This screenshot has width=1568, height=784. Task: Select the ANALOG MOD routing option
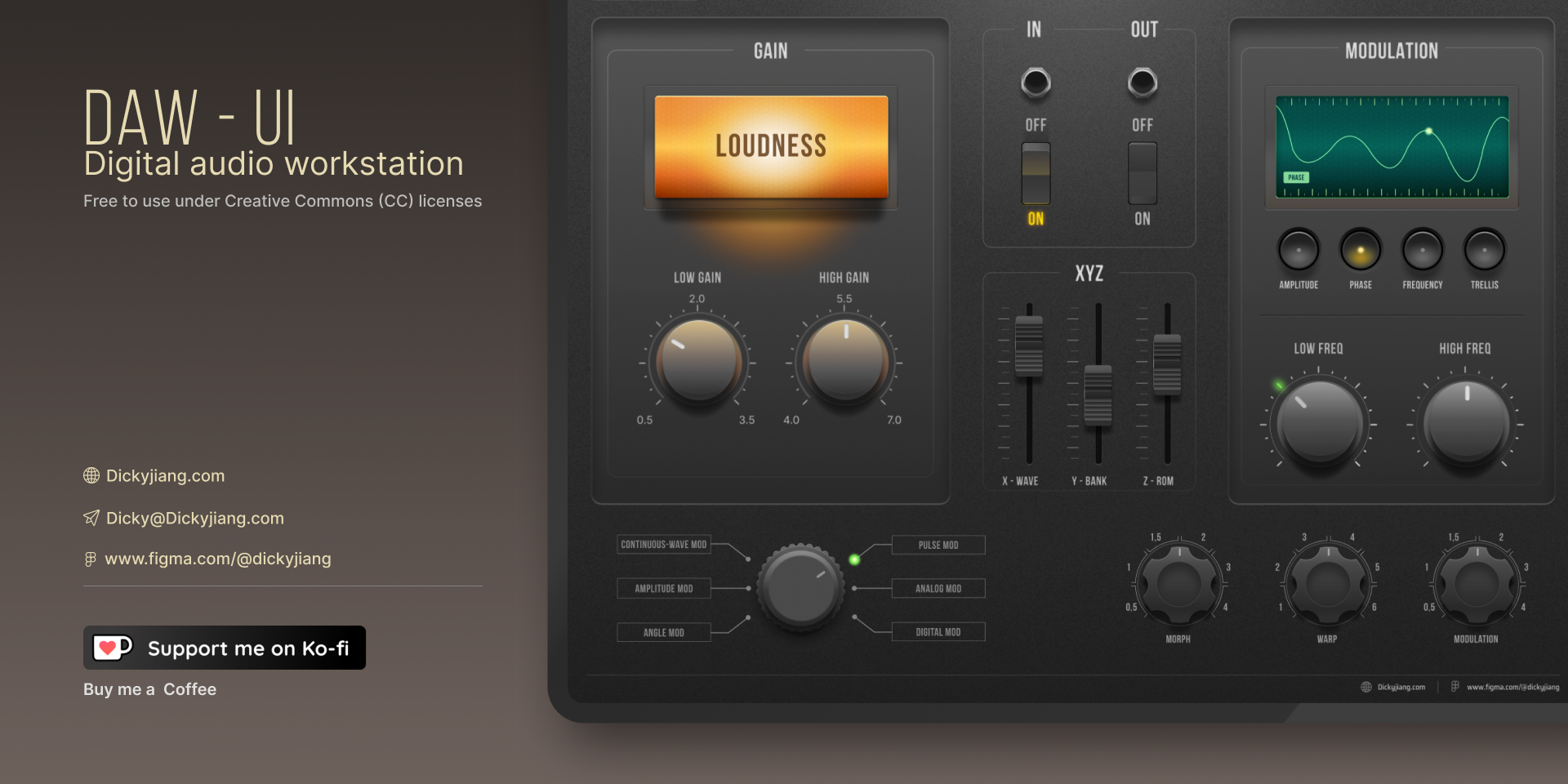pyautogui.click(x=938, y=588)
